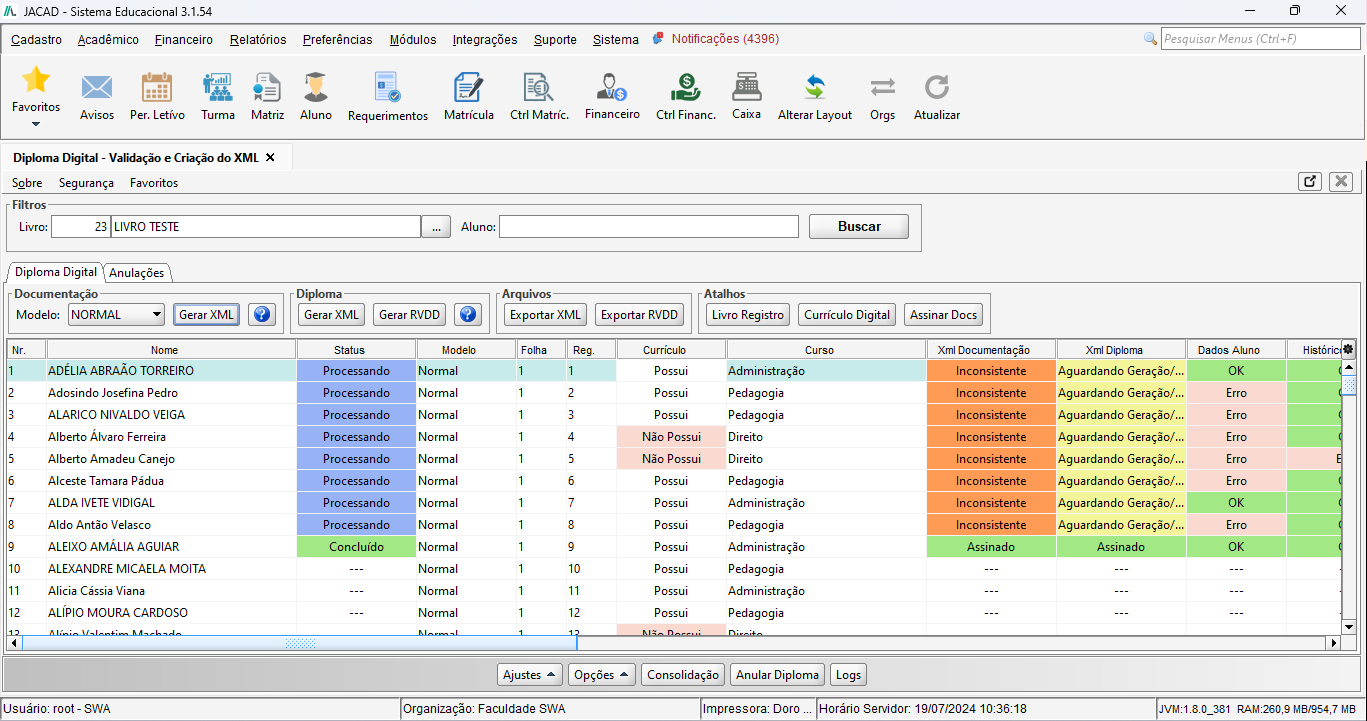Click the Concluído status cell
The image size is (1367, 721).
pyautogui.click(x=356, y=547)
